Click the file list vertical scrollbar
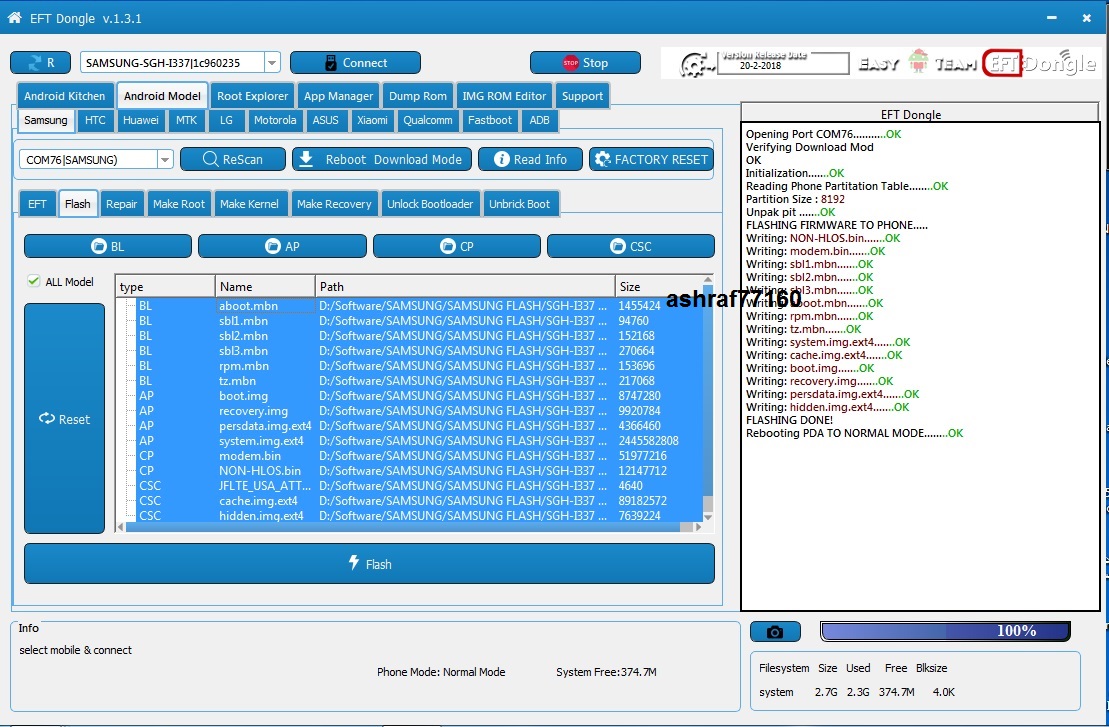Image resolution: width=1109 pixels, height=727 pixels. tap(708, 398)
